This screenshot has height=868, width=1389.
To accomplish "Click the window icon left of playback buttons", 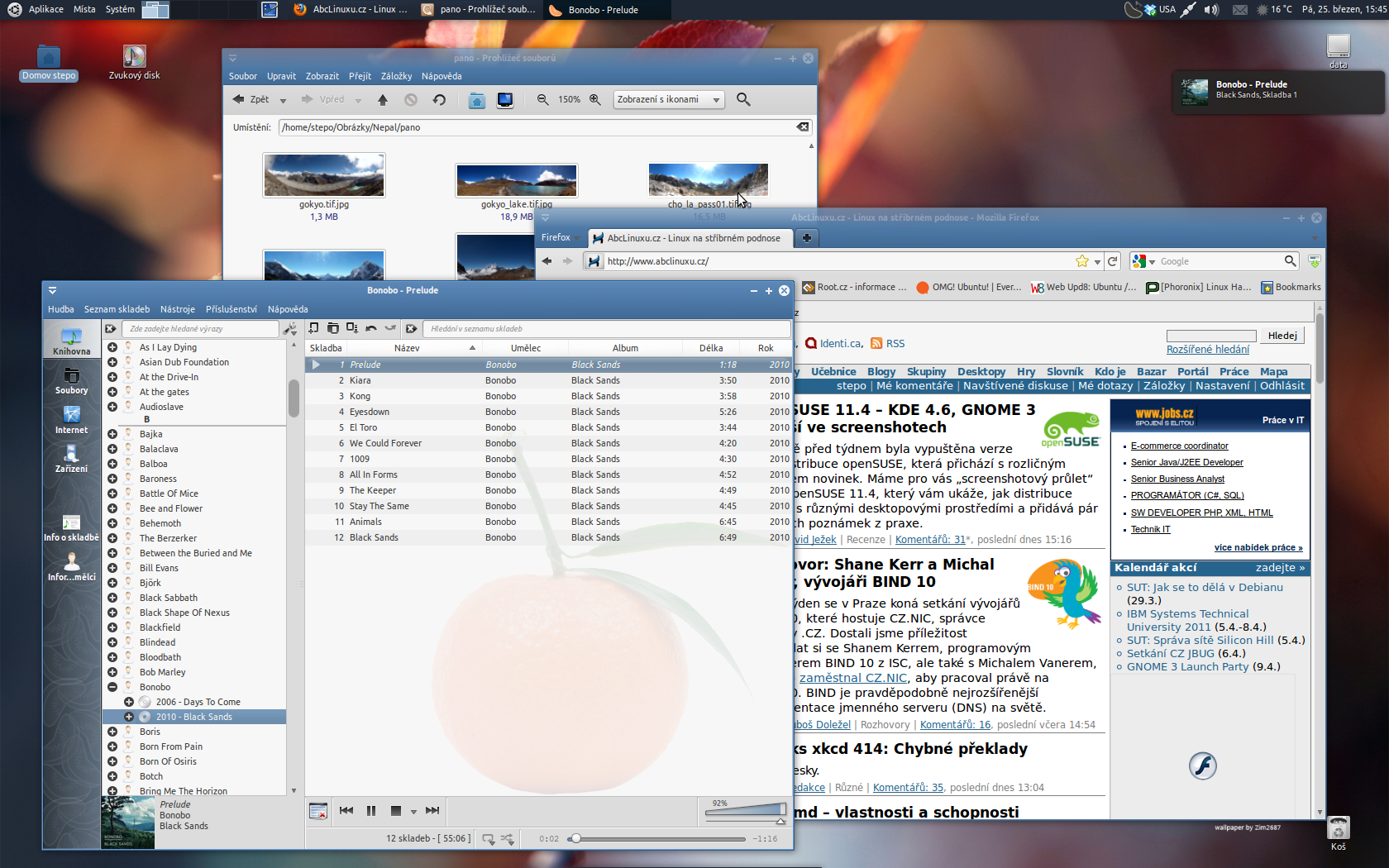I will point(318,811).
